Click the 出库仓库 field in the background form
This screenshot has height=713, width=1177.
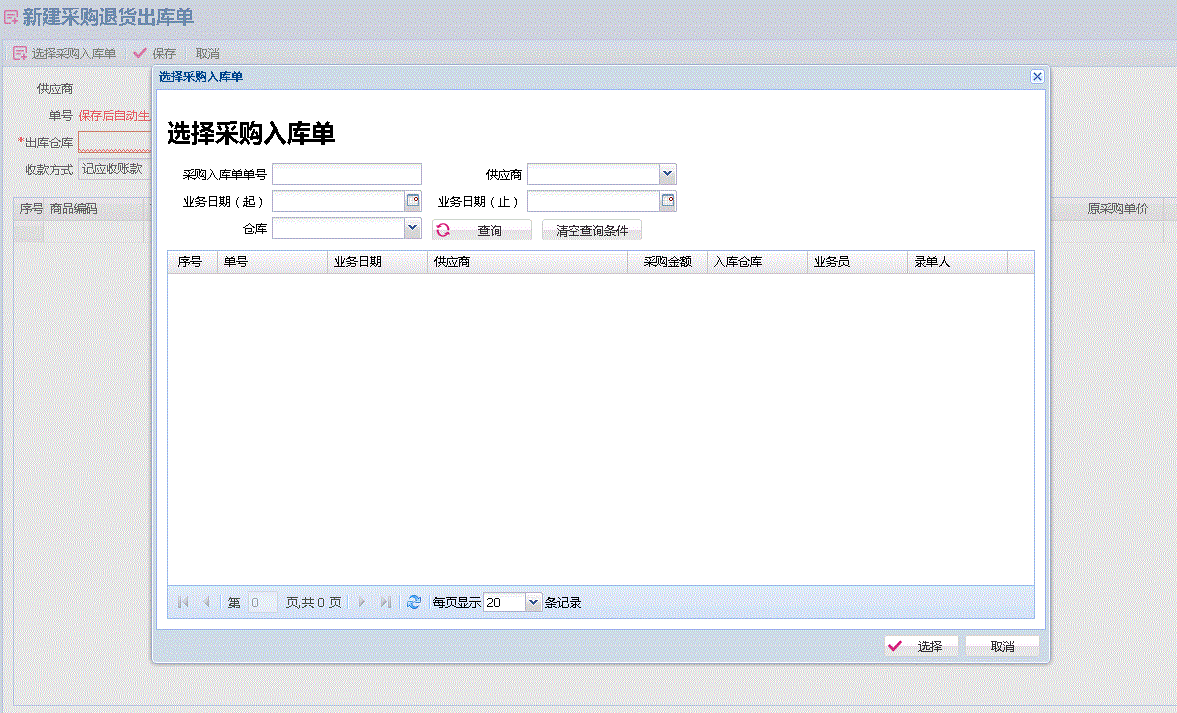tap(115, 142)
